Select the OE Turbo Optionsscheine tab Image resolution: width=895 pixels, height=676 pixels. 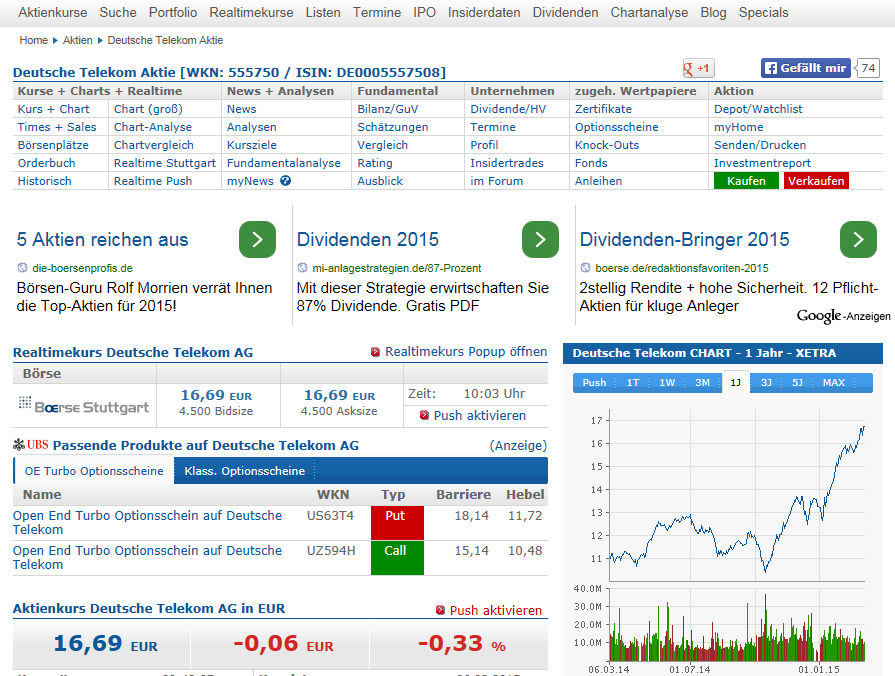[x=94, y=471]
